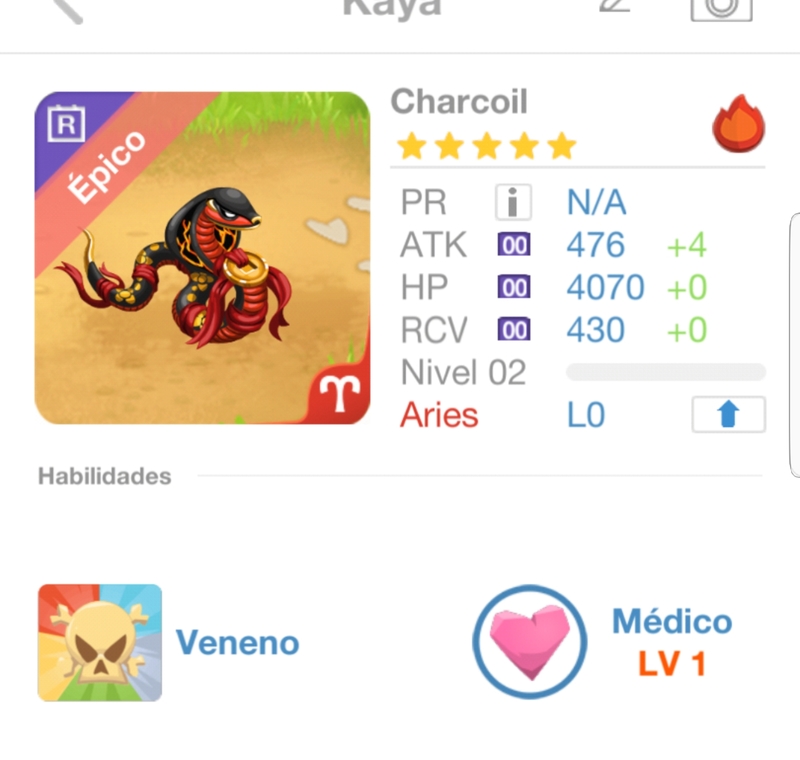Open the edit pencil icon beside Kaya
This screenshot has width=800, height=760.
[x=614, y=6]
